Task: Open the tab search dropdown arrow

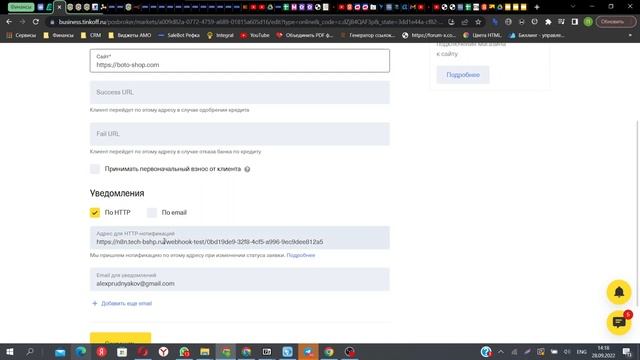Action: [x=573, y=7]
